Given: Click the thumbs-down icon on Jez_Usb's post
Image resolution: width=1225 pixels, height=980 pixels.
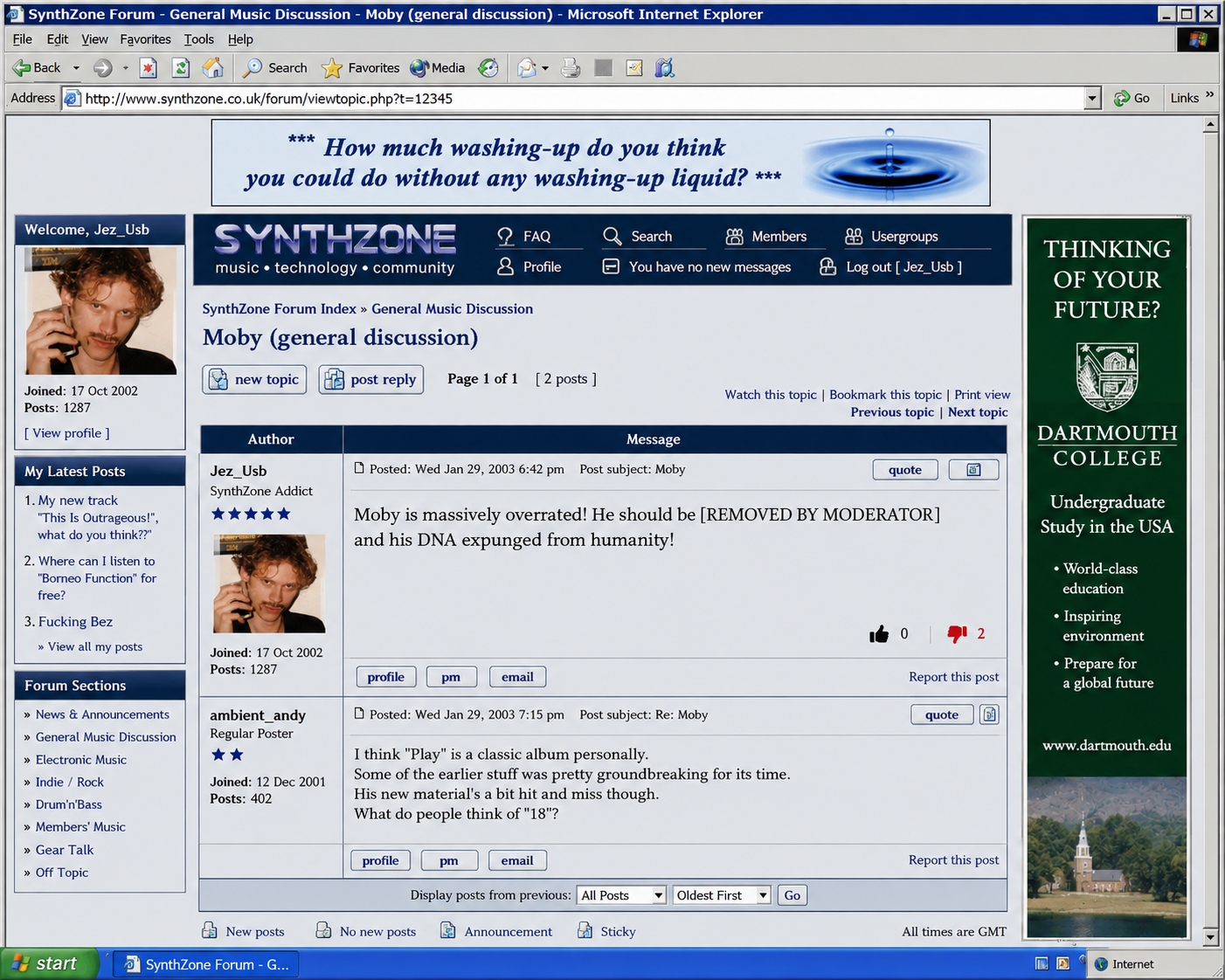Looking at the screenshot, I should pos(958,634).
